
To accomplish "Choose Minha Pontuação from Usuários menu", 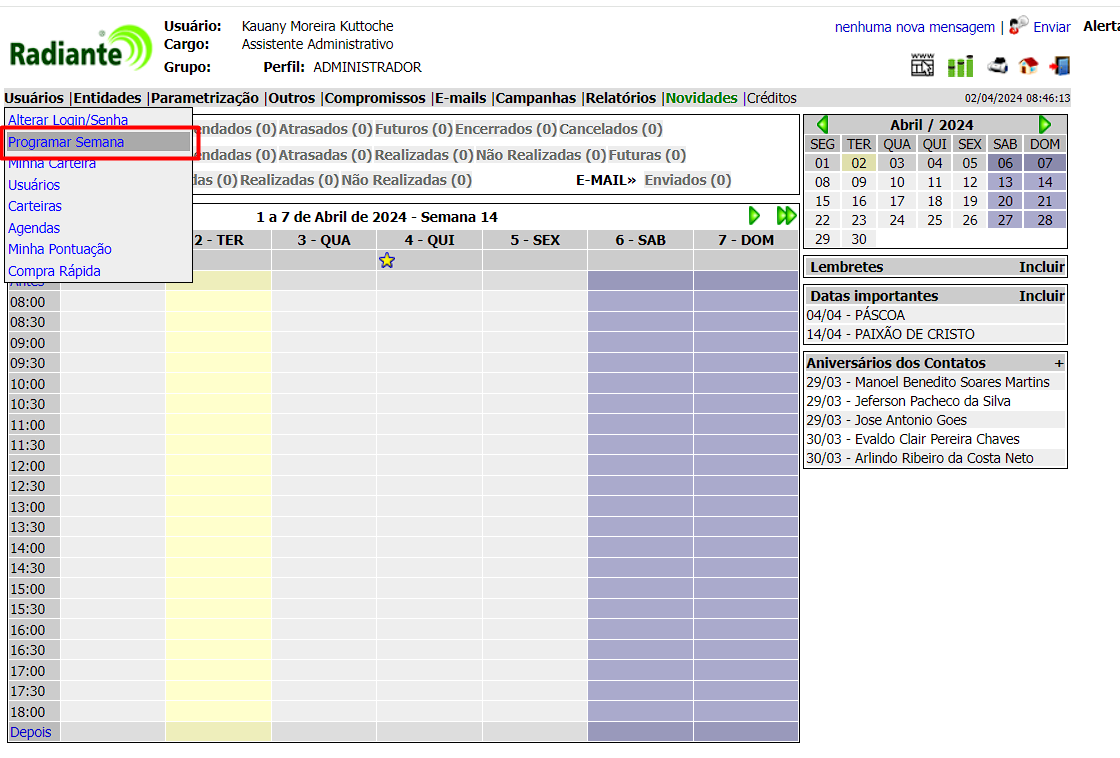I will pos(60,249).
